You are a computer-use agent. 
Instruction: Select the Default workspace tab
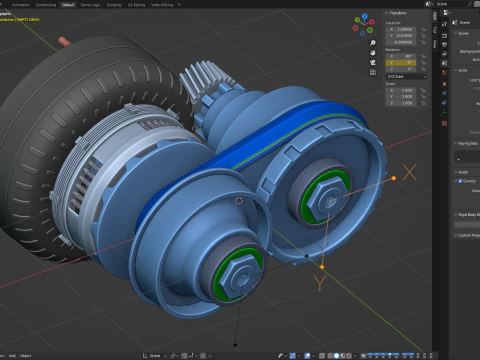[68, 5]
